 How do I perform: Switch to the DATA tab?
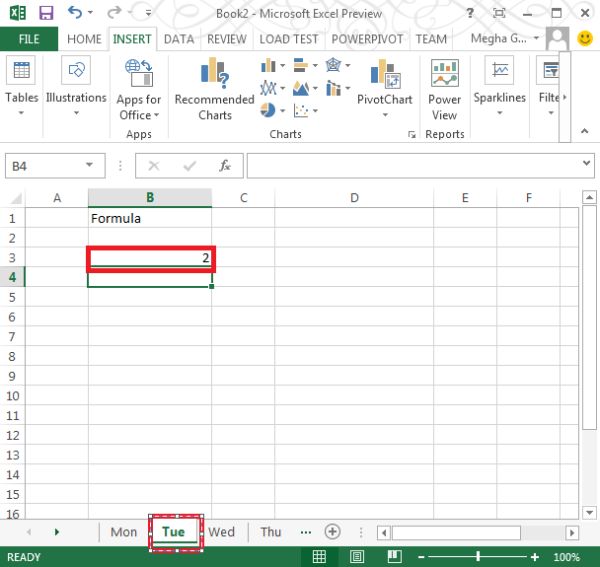(179, 39)
